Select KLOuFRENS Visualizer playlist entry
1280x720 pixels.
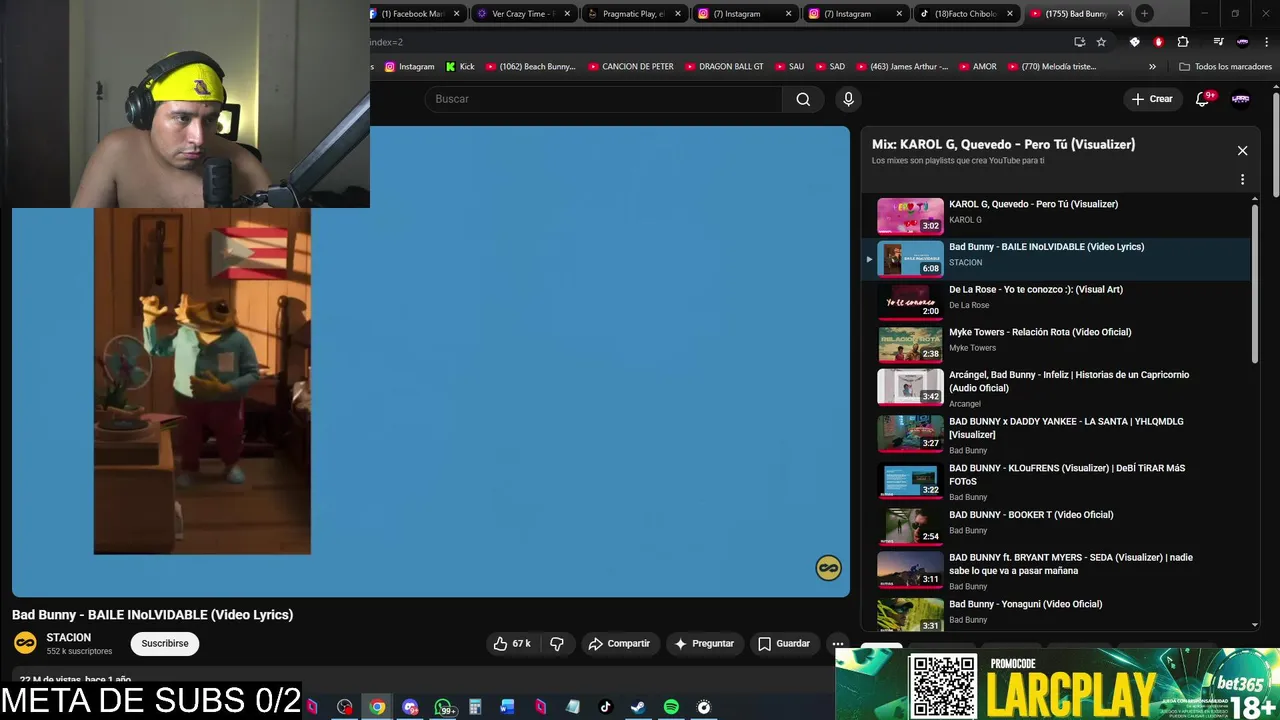(x=1058, y=482)
